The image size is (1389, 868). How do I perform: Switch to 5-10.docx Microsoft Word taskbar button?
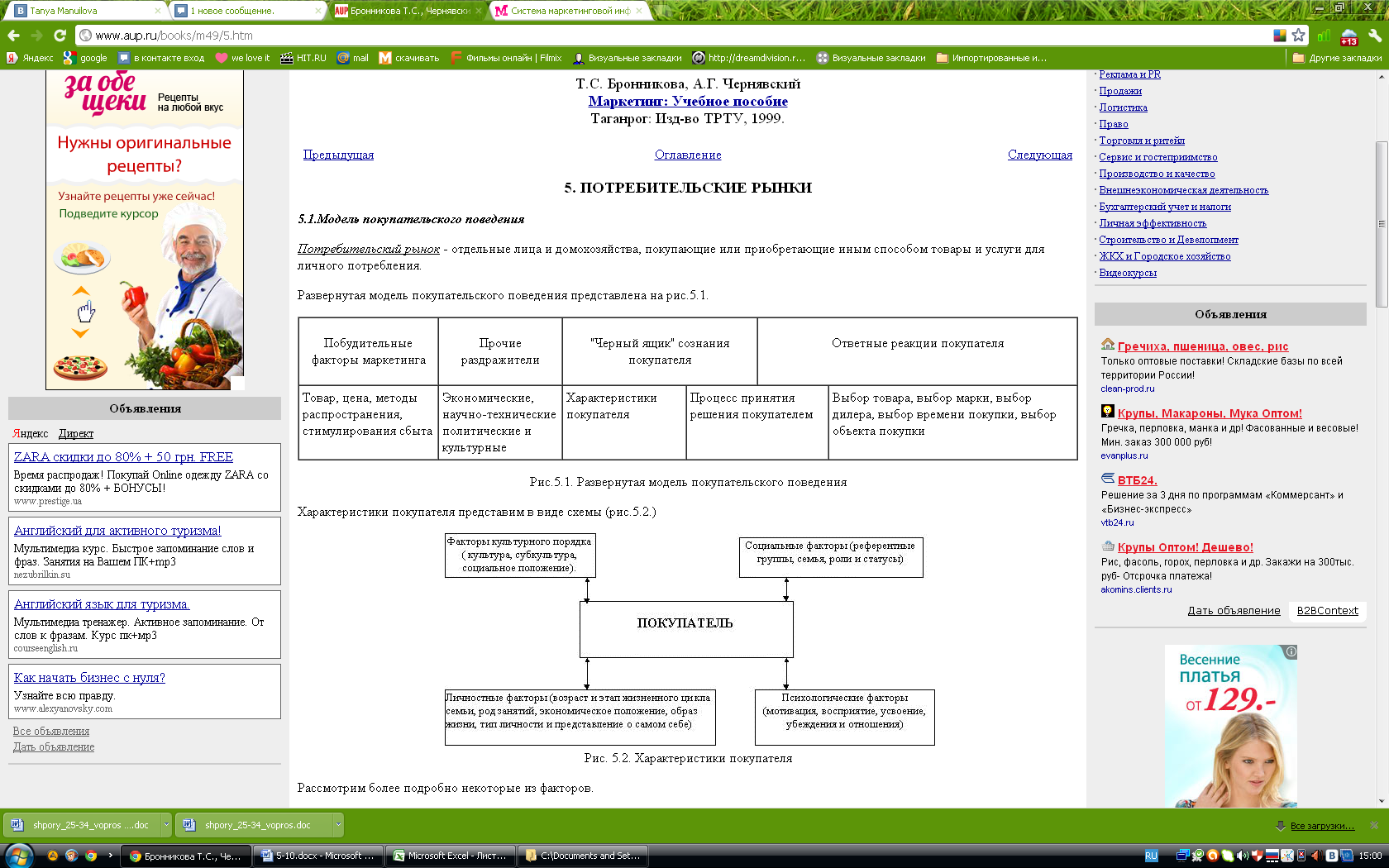coord(318,856)
